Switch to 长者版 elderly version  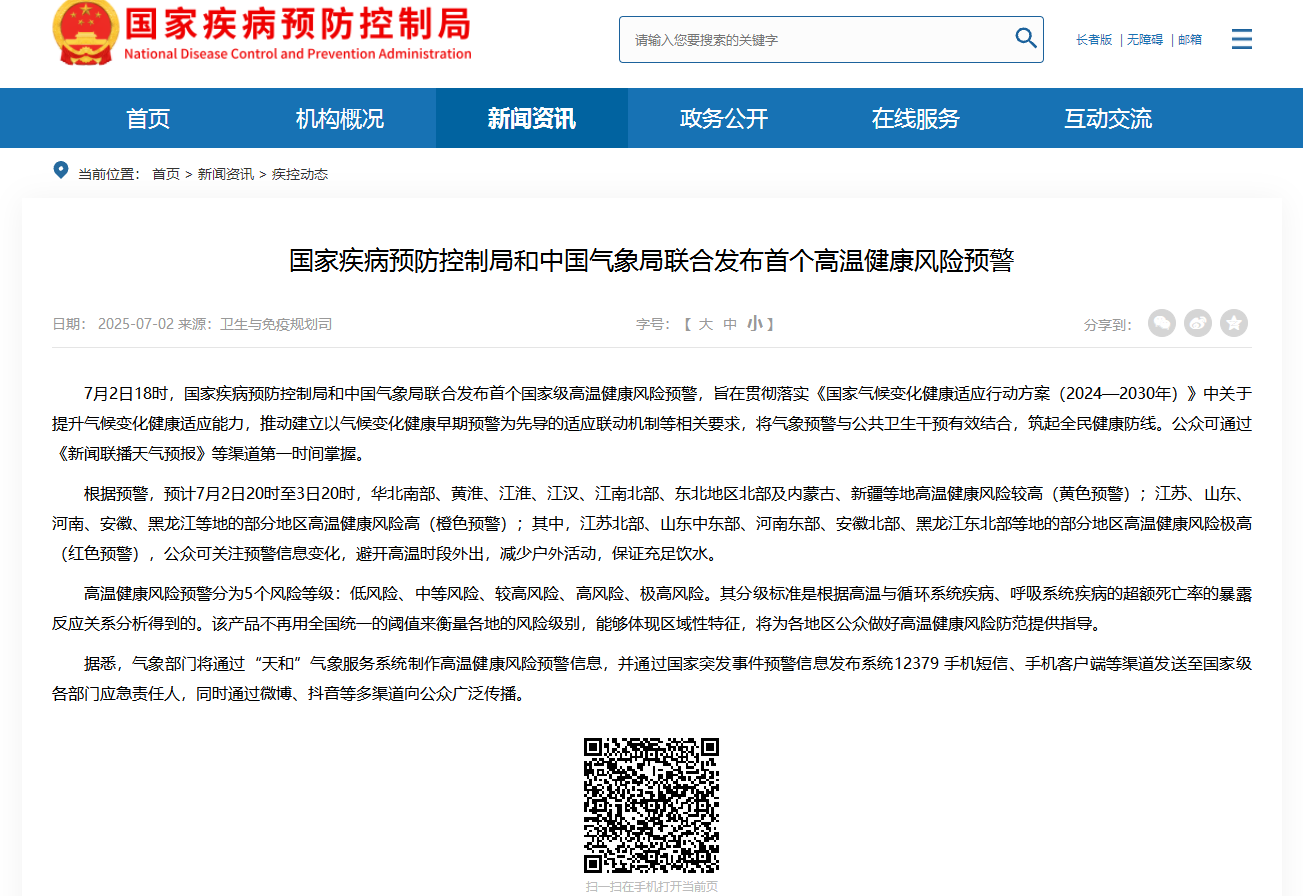point(1093,40)
